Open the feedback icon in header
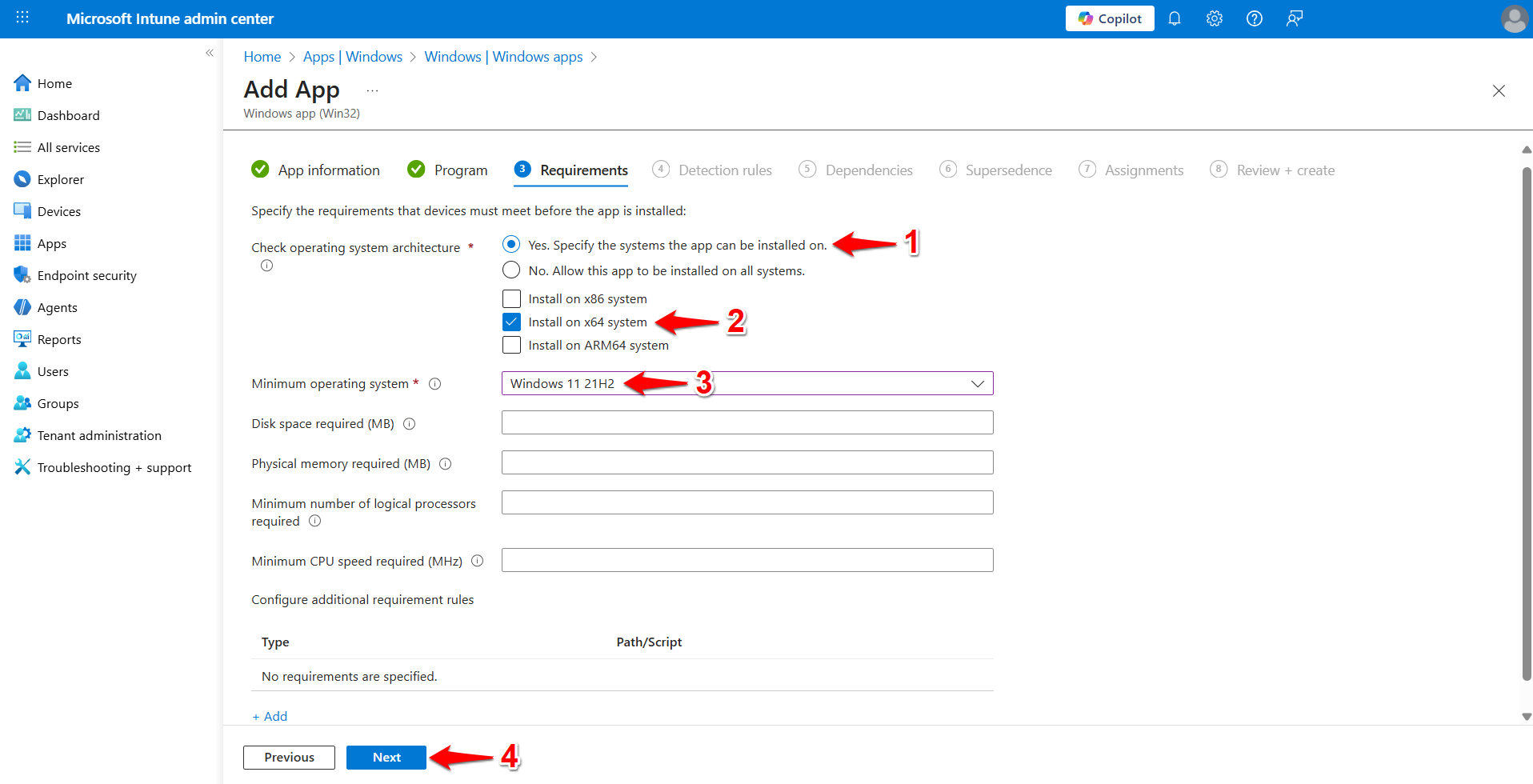Image resolution: width=1533 pixels, height=784 pixels. 1295,18
